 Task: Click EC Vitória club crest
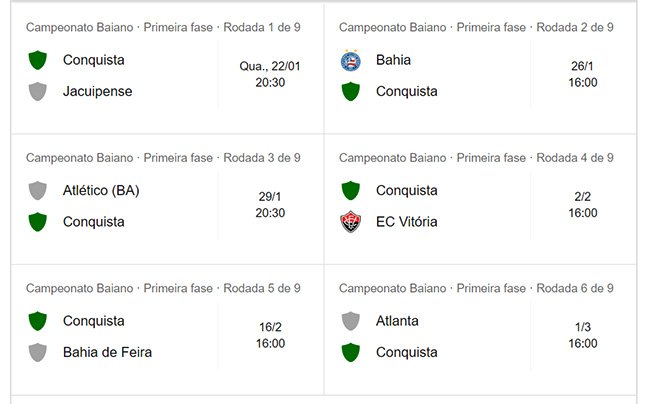pyautogui.click(x=351, y=222)
